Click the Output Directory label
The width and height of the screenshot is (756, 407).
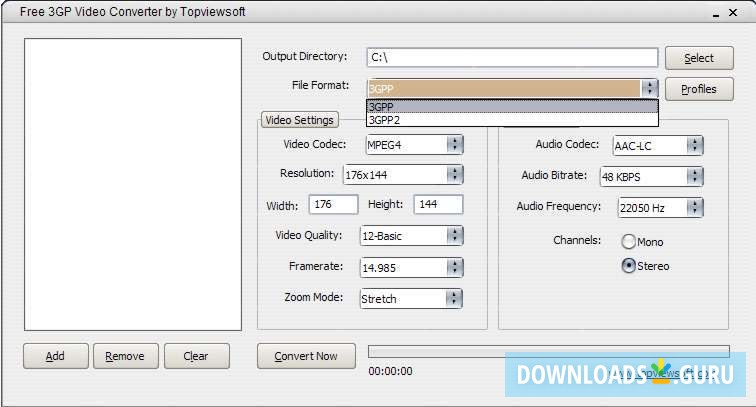pos(305,56)
